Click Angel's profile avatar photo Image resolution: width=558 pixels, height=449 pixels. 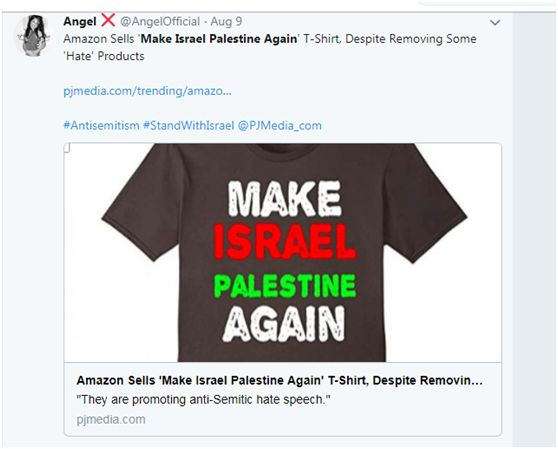pyautogui.click(x=33, y=36)
